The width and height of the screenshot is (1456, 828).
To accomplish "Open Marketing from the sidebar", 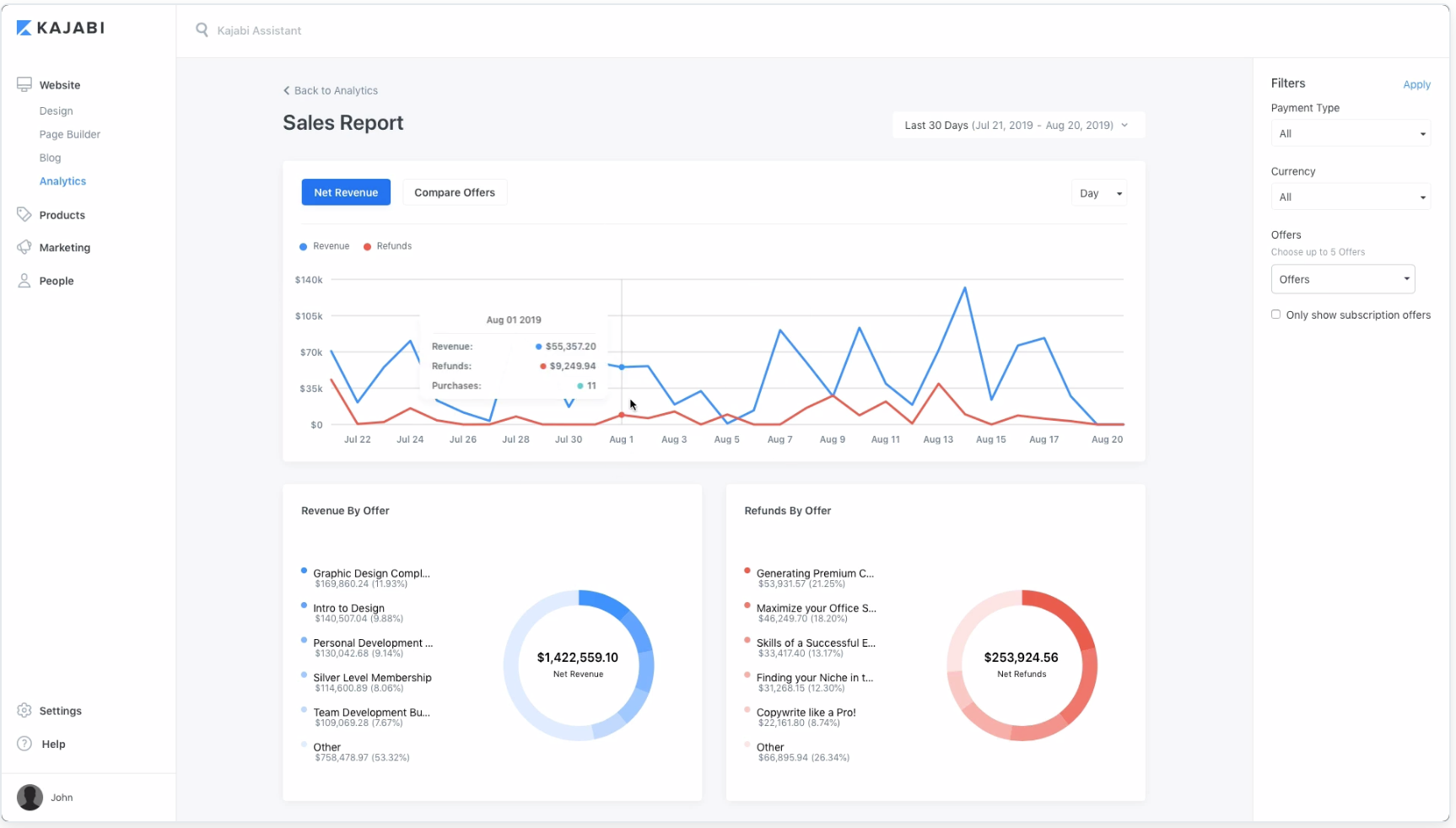I will pyautogui.click(x=24, y=247).
